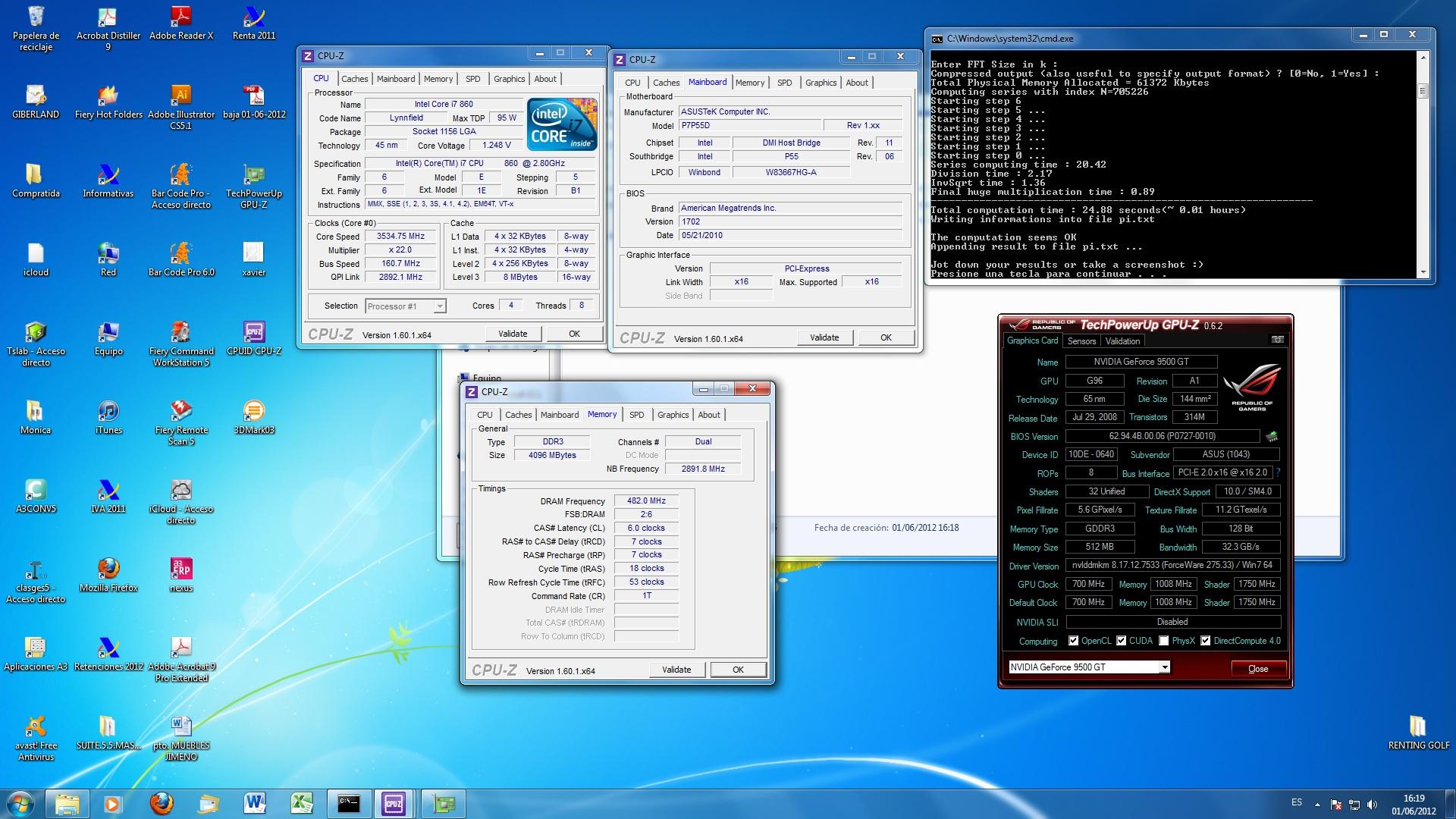Open nexus desktop icon

click(181, 575)
